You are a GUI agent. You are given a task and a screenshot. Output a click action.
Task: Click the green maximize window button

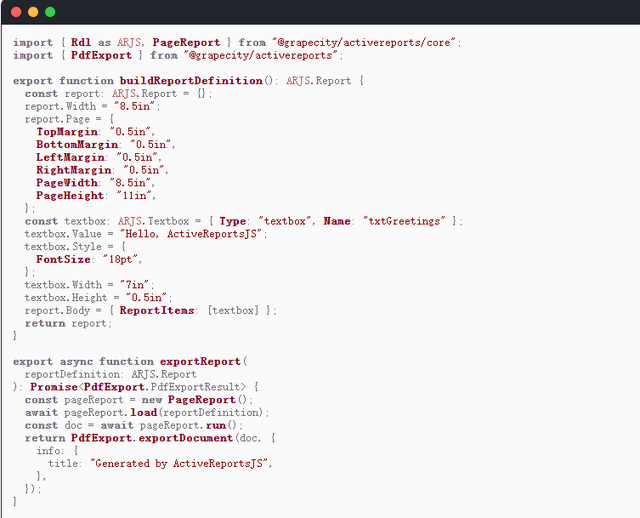tap(50, 12)
